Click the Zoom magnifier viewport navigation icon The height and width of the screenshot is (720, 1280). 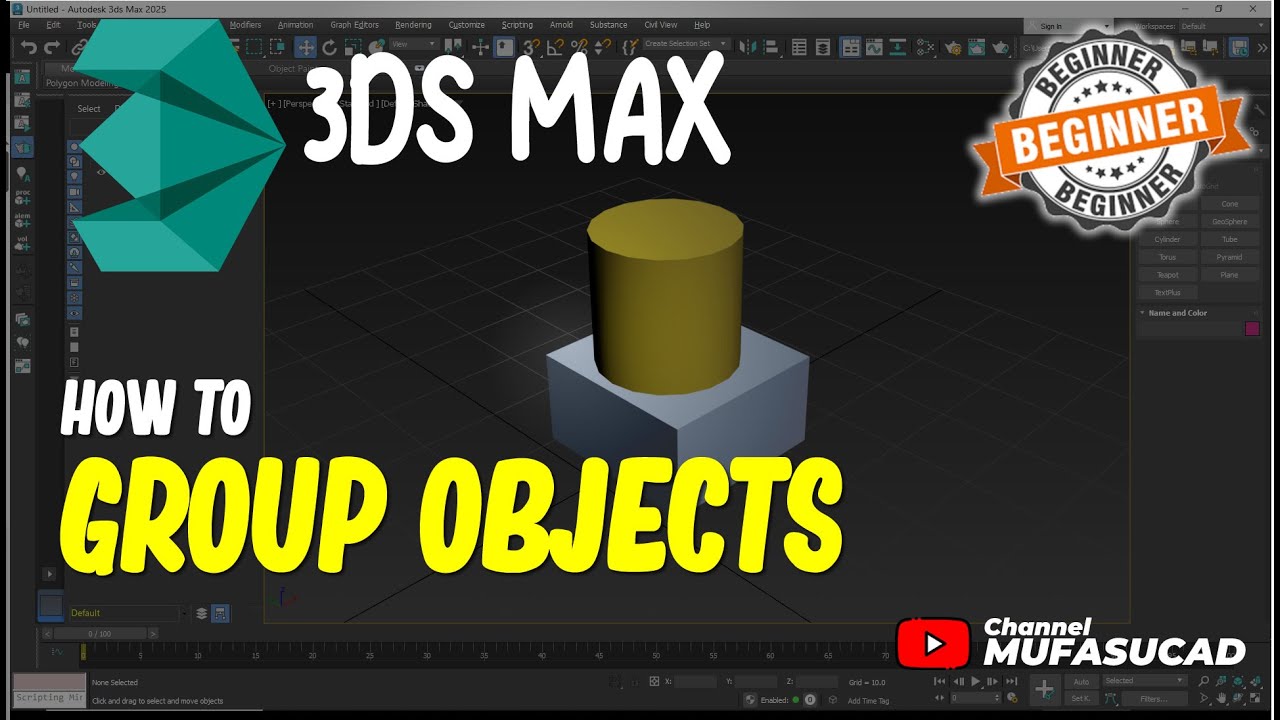tap(1205, 681)
